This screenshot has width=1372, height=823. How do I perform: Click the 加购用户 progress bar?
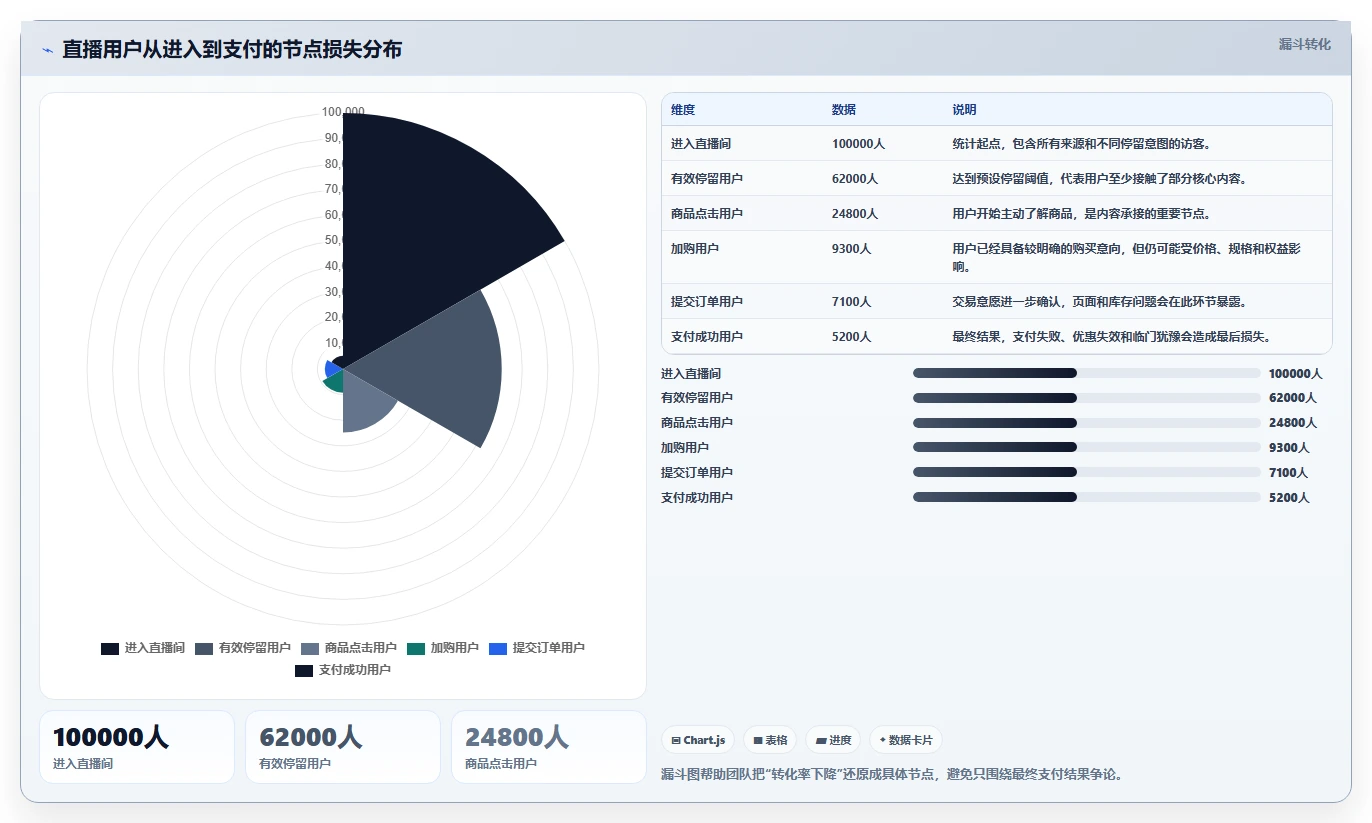(x=1086, y=447)
